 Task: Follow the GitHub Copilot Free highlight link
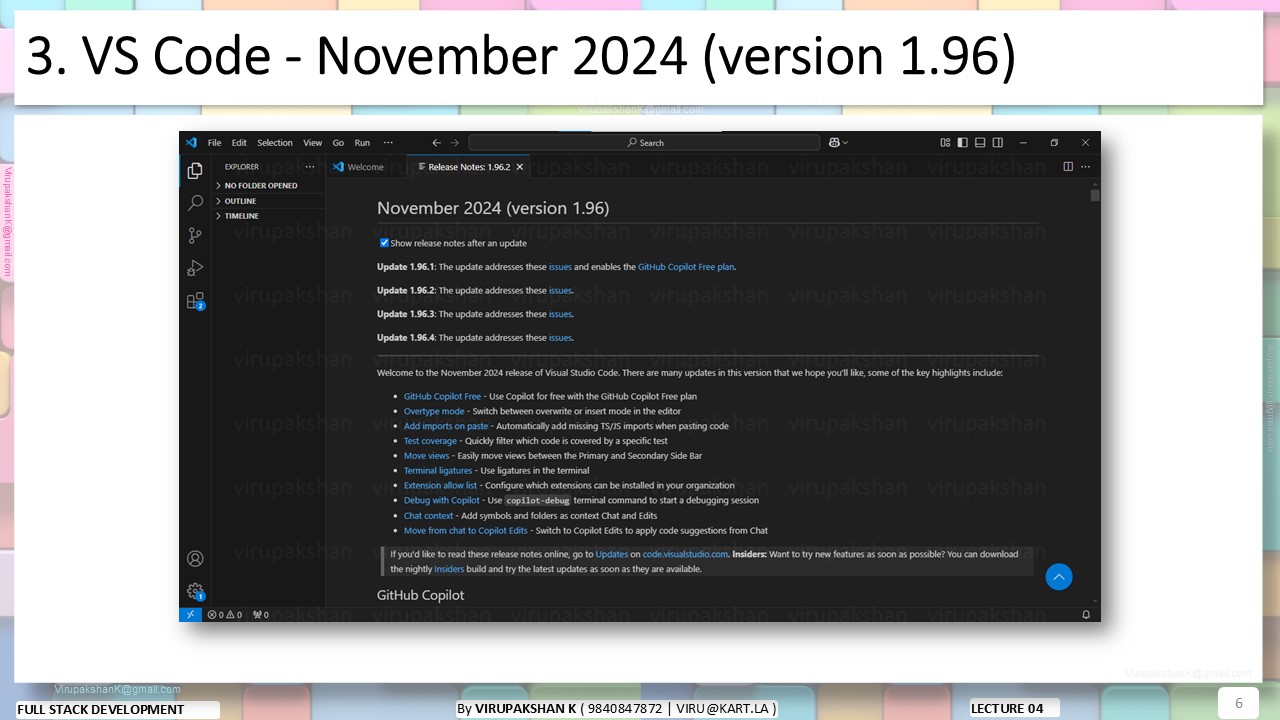coord(442,396)
